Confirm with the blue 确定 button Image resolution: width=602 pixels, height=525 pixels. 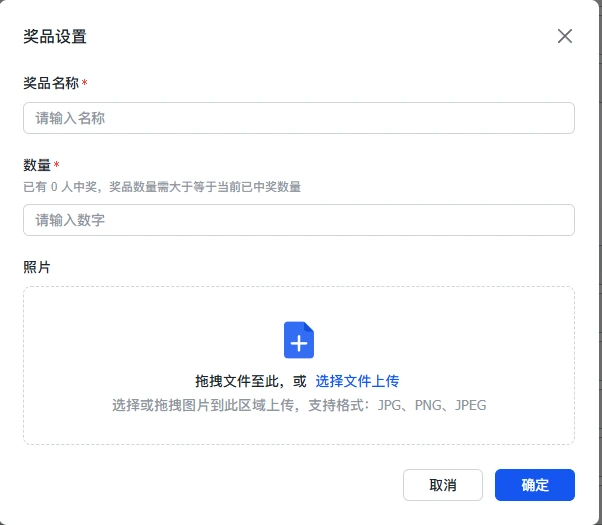534,485
